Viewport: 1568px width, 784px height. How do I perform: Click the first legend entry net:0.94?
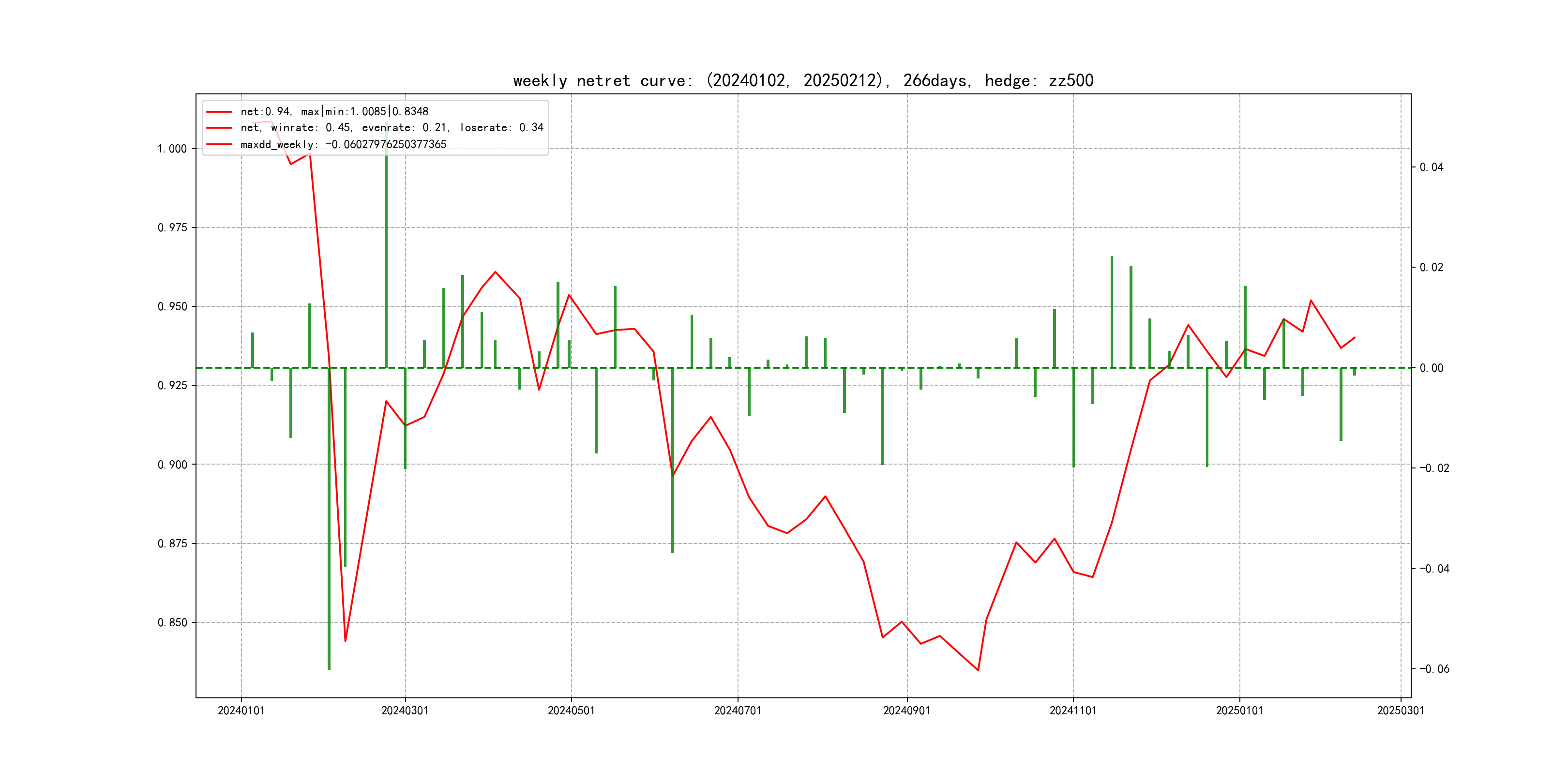click(334, 111)
